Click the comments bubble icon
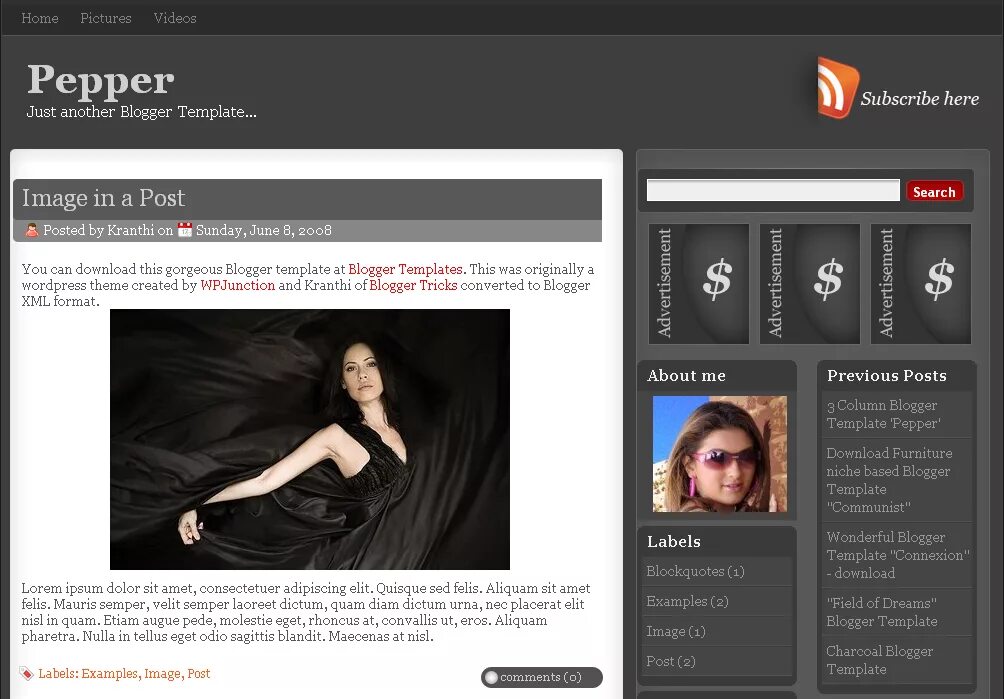This screenshot has height=699, width=1004. click(x=491, y=677)
